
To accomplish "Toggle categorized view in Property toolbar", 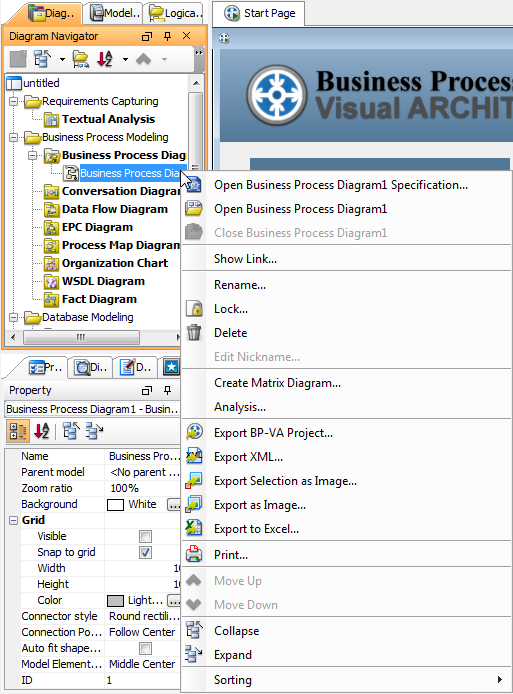I will 18,431.
